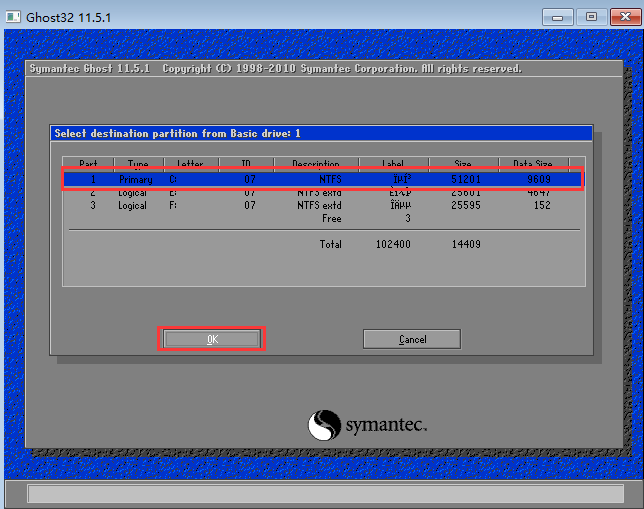Click the Part column header
This screenshot has height=509, width=644.
coord(88,164)
